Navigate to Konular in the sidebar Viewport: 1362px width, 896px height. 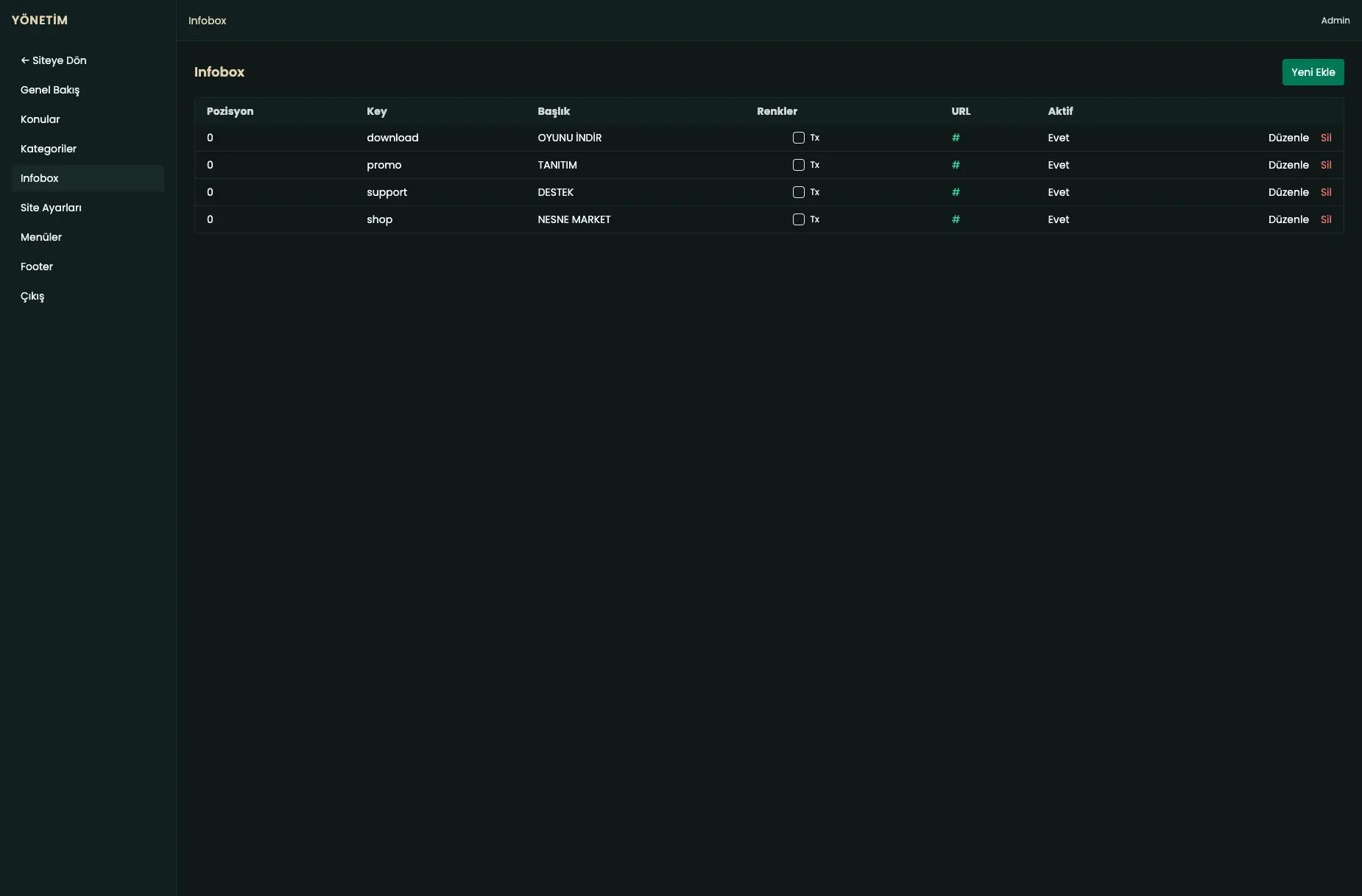point(40,119)
